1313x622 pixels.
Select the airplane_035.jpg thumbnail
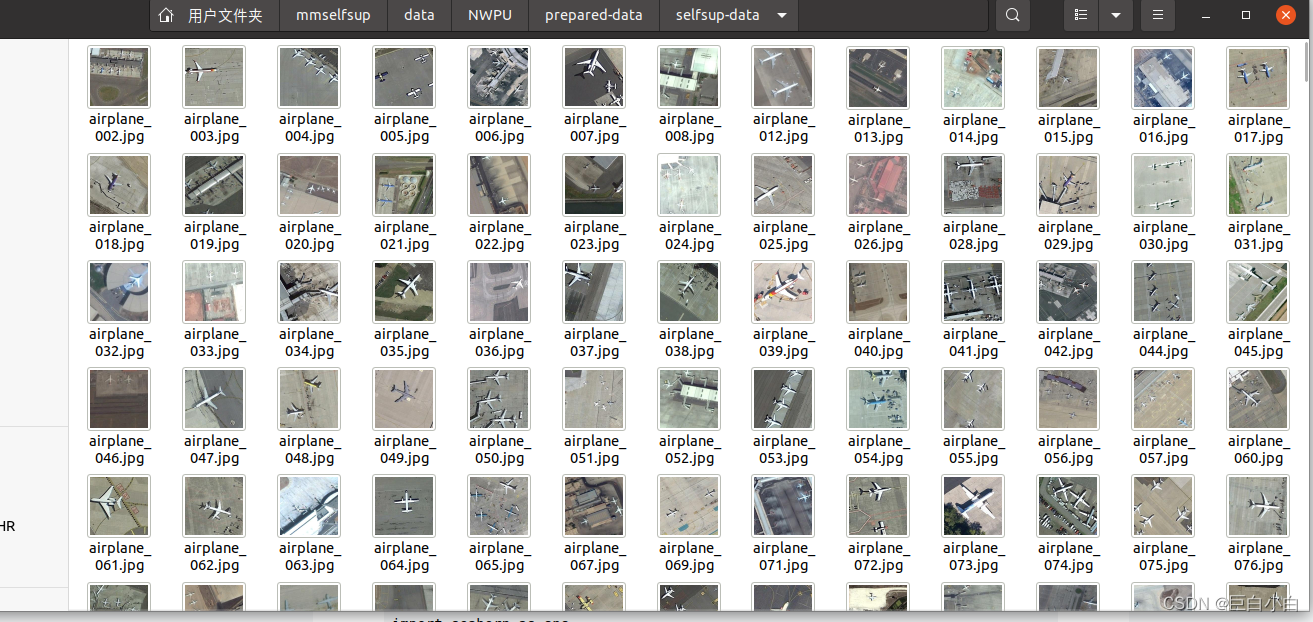click(x=404, y=291)
